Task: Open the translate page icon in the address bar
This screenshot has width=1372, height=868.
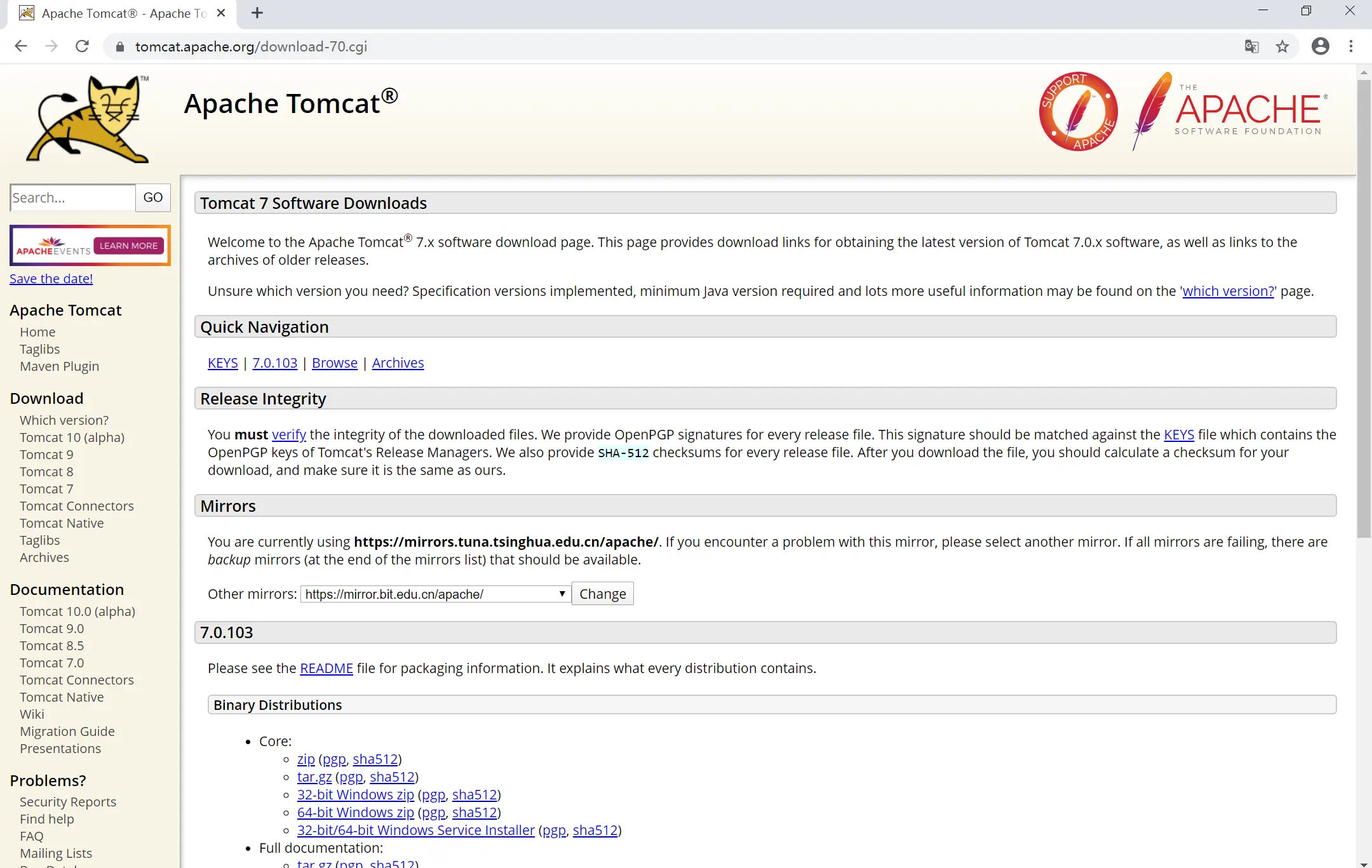Action: pos(1251,46)
